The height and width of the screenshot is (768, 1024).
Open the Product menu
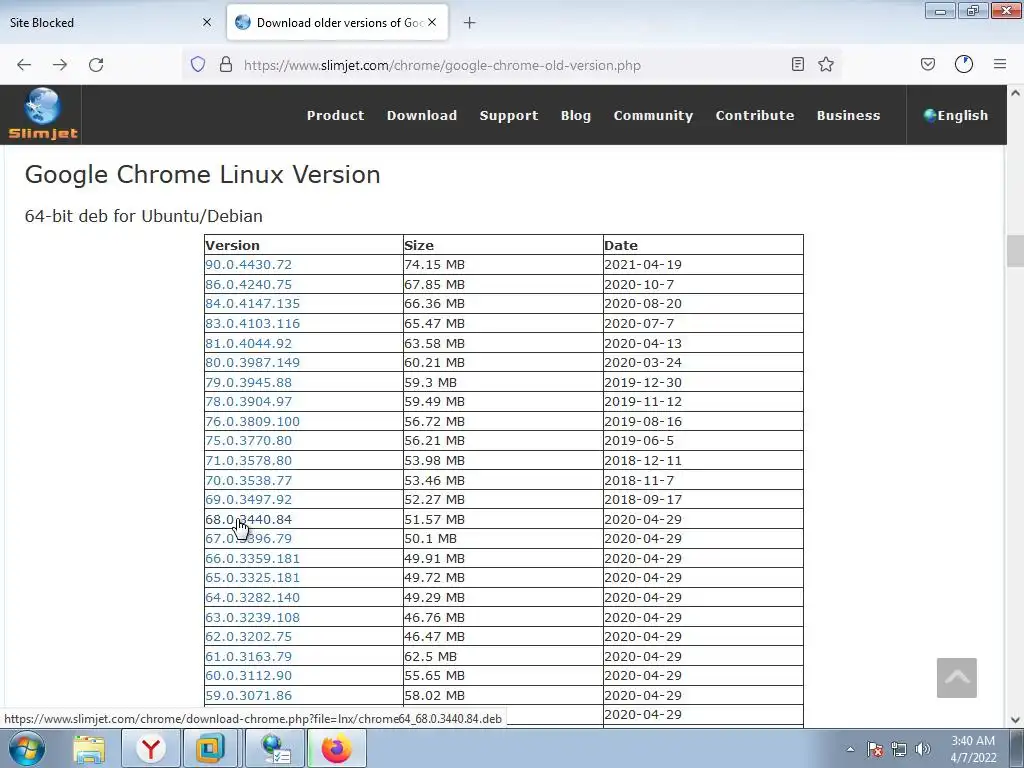point(336,116)
